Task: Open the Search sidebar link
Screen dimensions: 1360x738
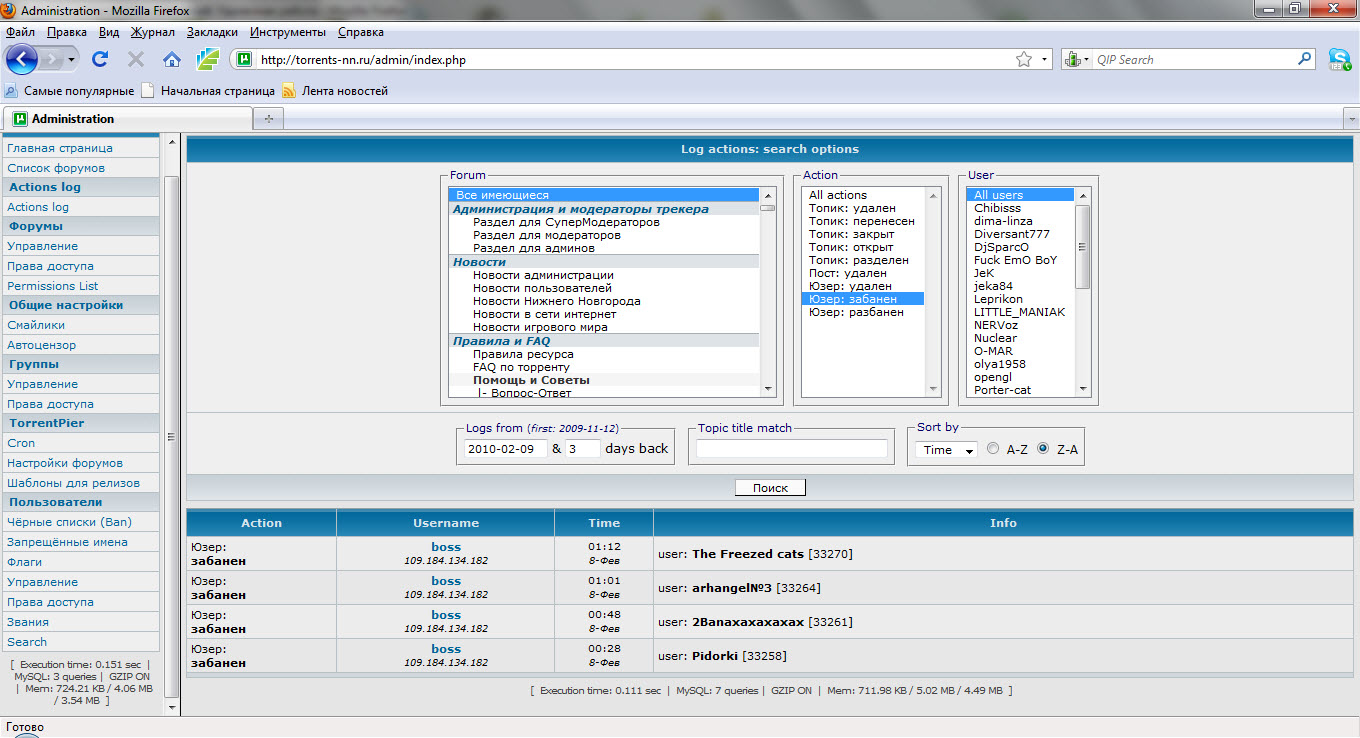Action: [27, 642]
